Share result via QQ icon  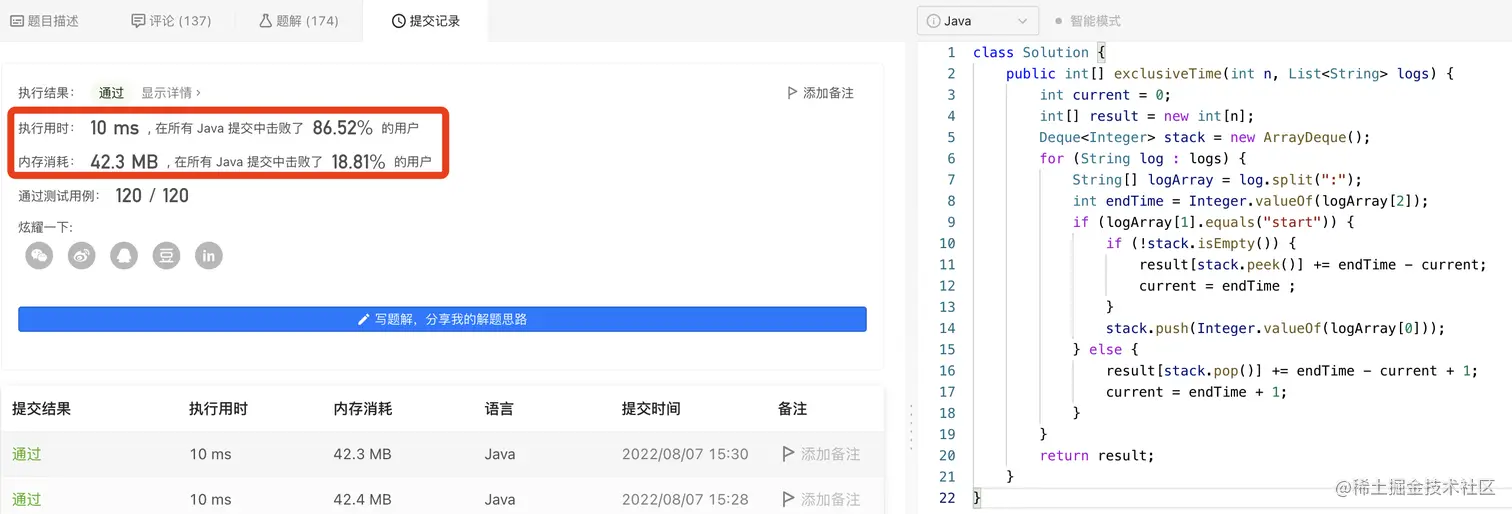[x=124, y=255]
